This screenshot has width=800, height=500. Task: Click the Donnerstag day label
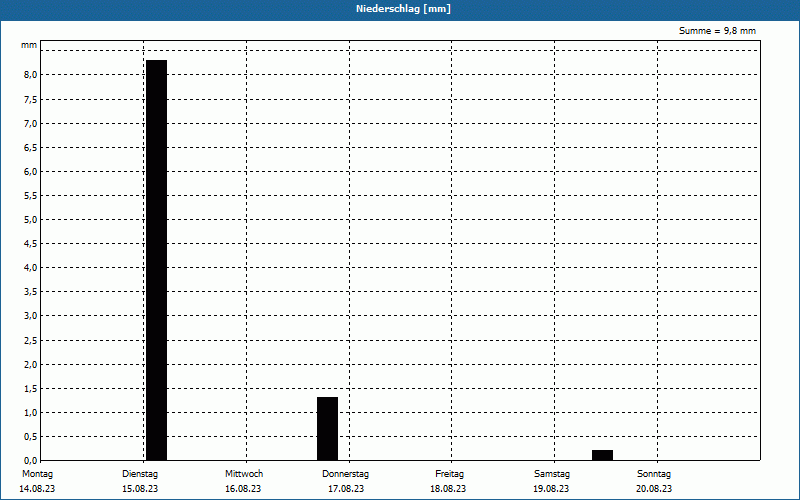pos(345,473)
